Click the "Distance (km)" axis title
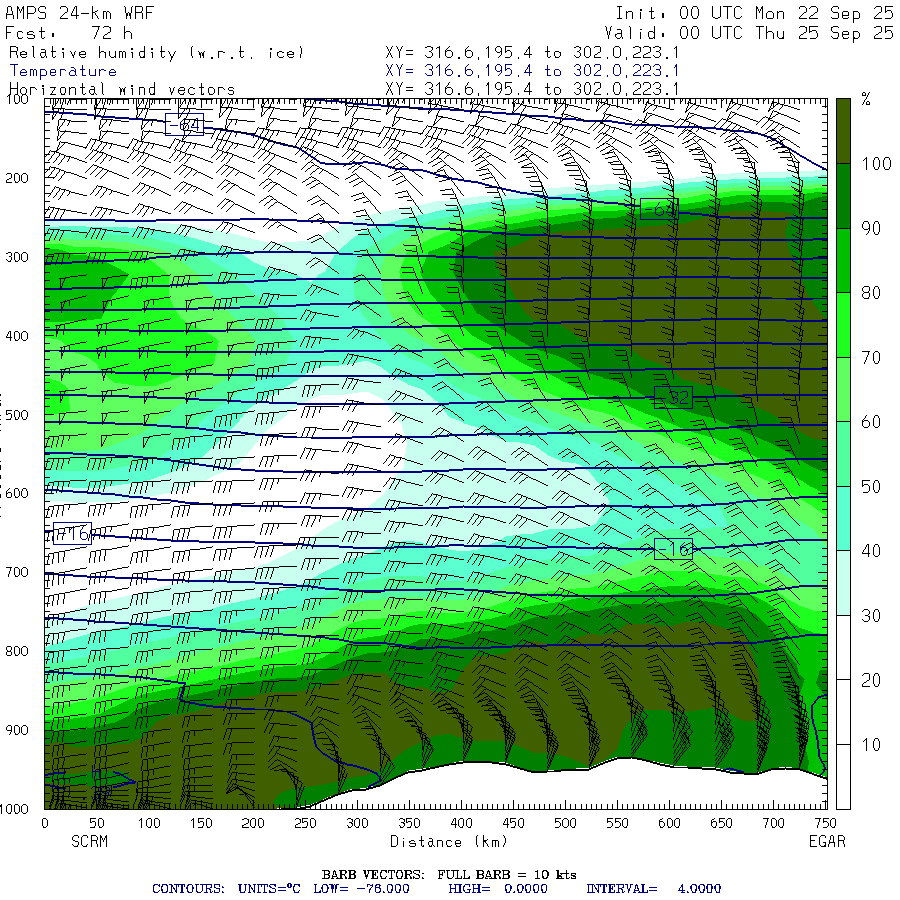This screenshot has width=900, height=900. (x=449, y=842)
